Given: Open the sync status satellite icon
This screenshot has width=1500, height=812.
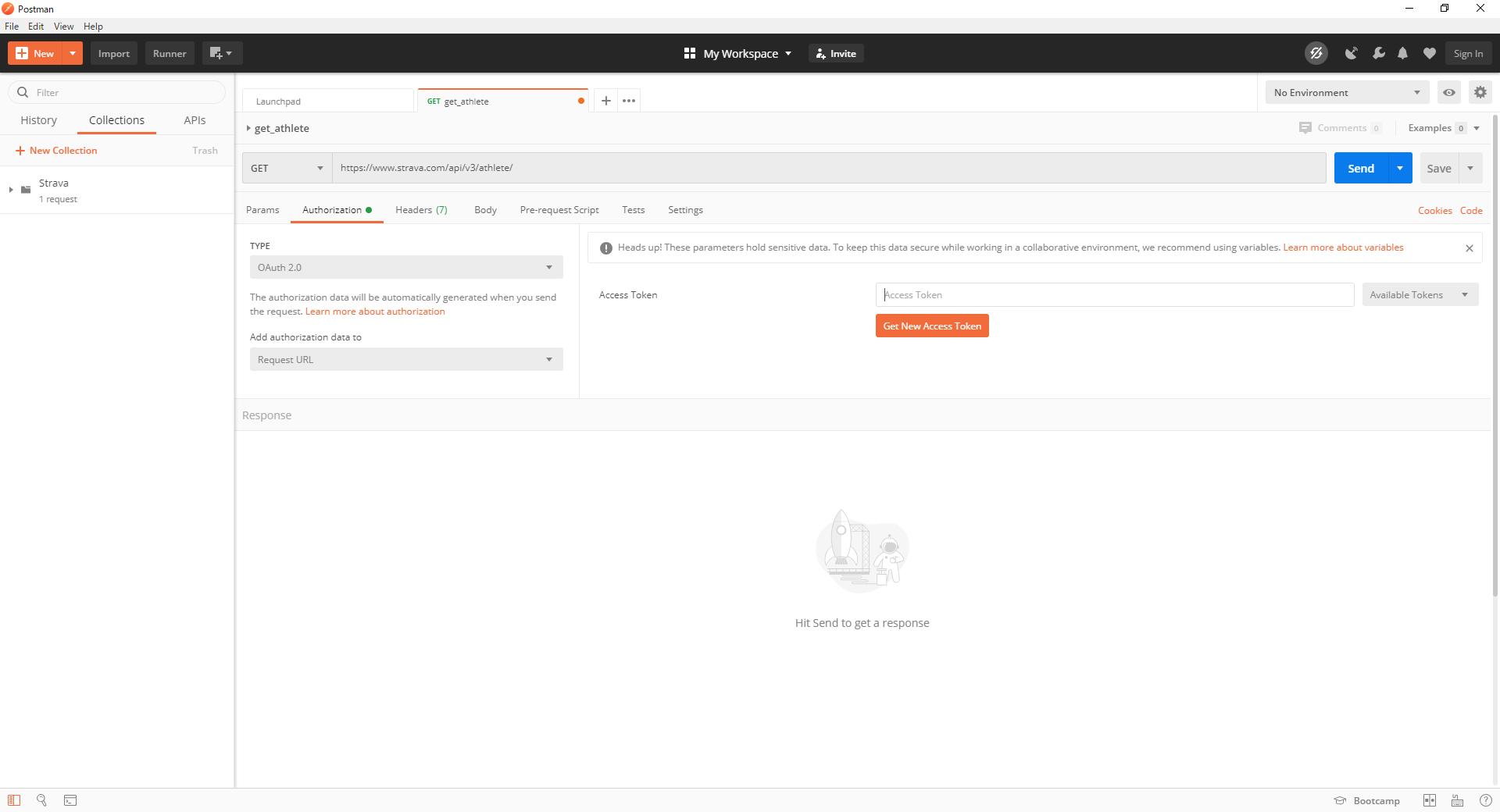Looking at the screenshot, I should point(1316,53).
